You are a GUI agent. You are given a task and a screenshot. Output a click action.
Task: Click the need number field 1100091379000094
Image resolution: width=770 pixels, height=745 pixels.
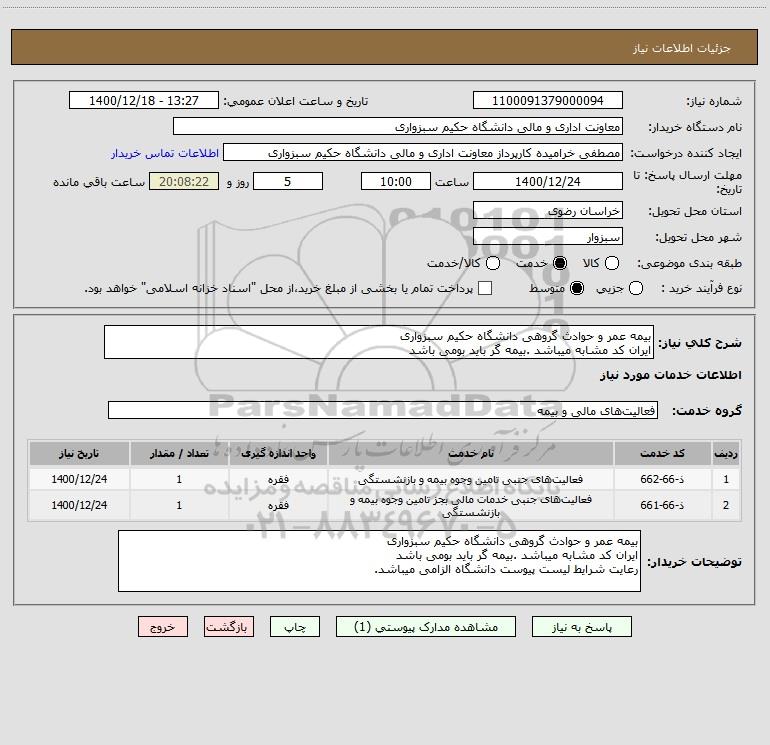pyautogui.click(x=548, y=100)
